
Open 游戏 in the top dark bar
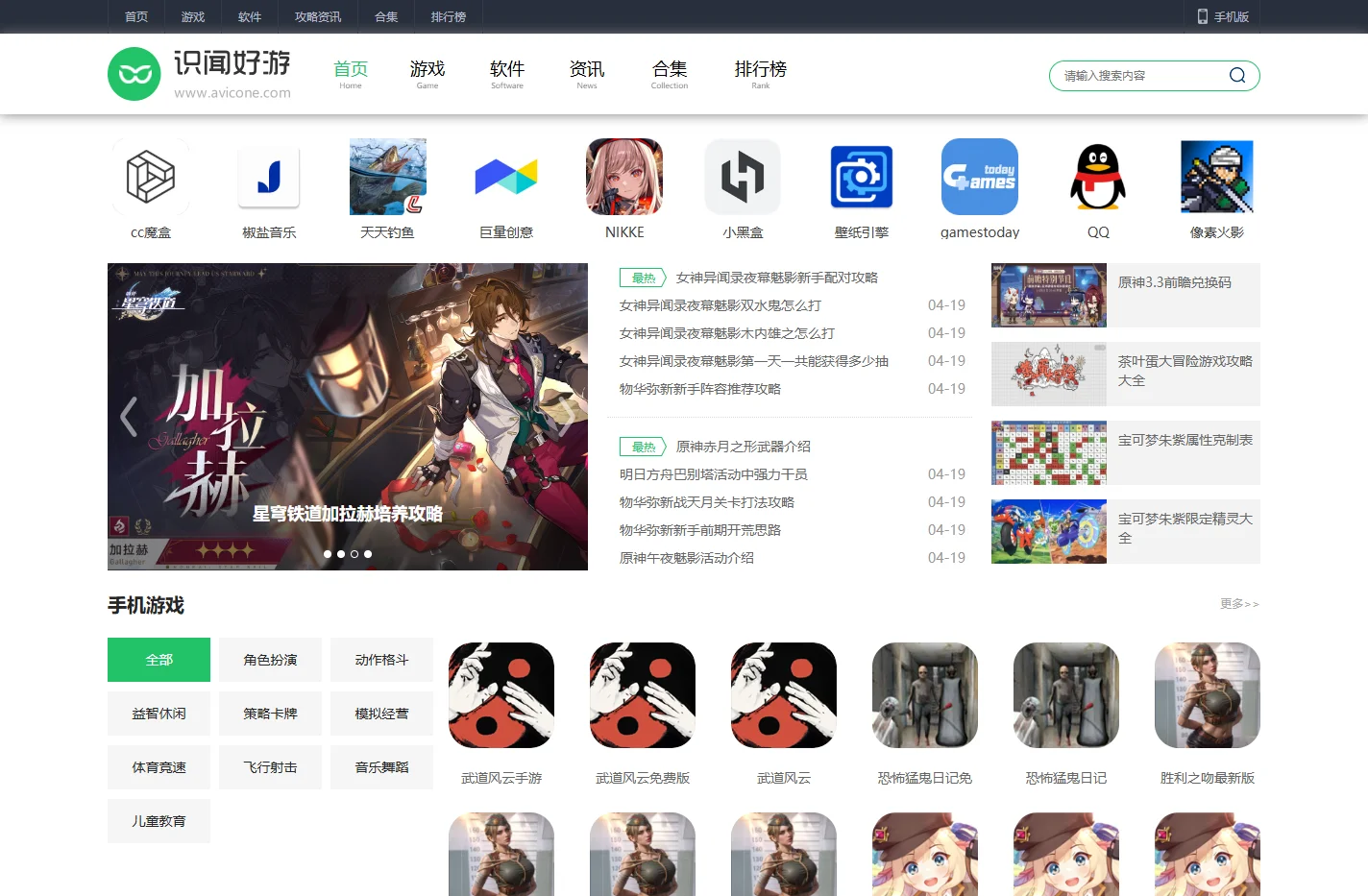(193, 16)
